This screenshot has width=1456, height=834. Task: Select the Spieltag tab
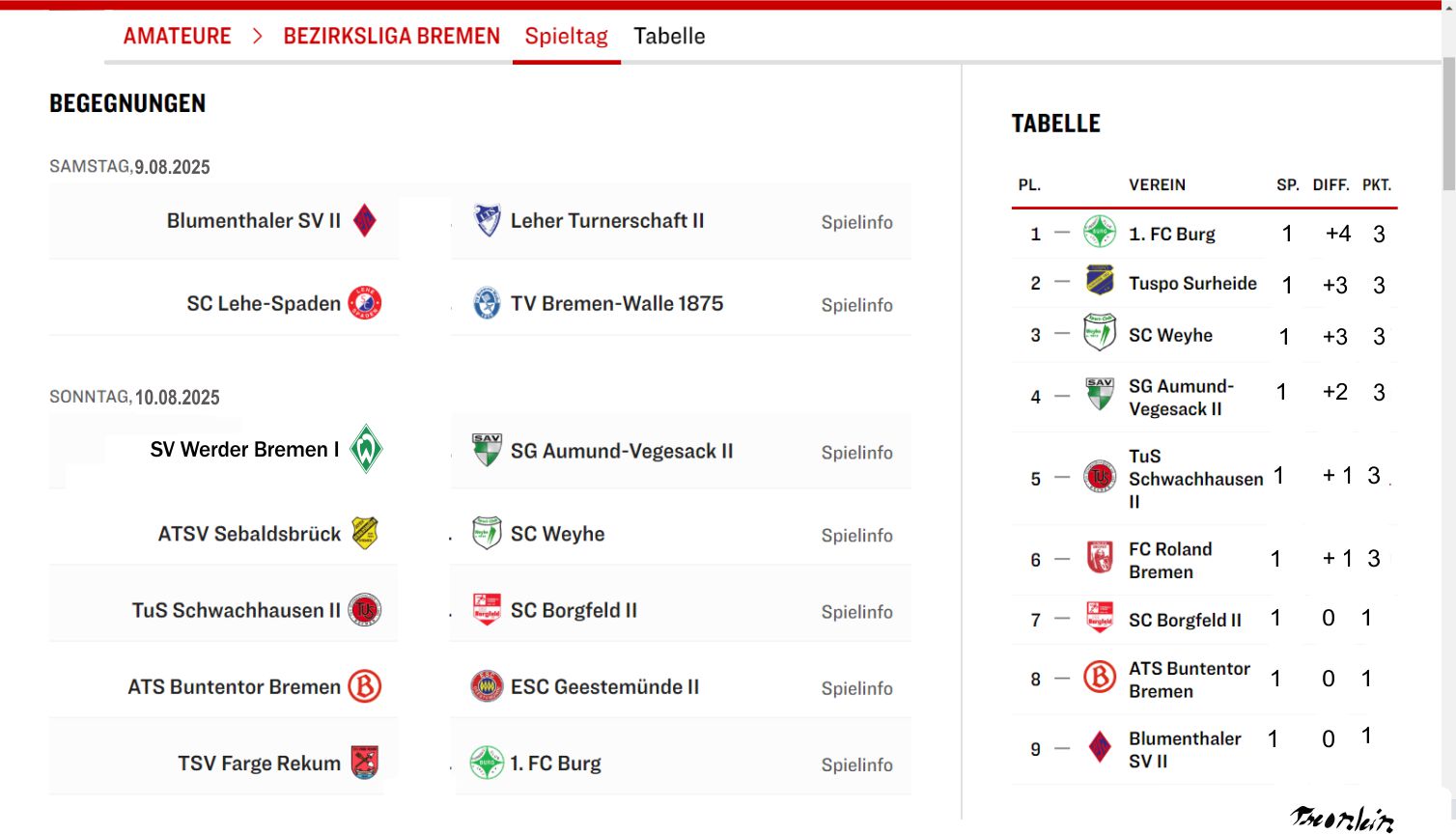(567, 37)
